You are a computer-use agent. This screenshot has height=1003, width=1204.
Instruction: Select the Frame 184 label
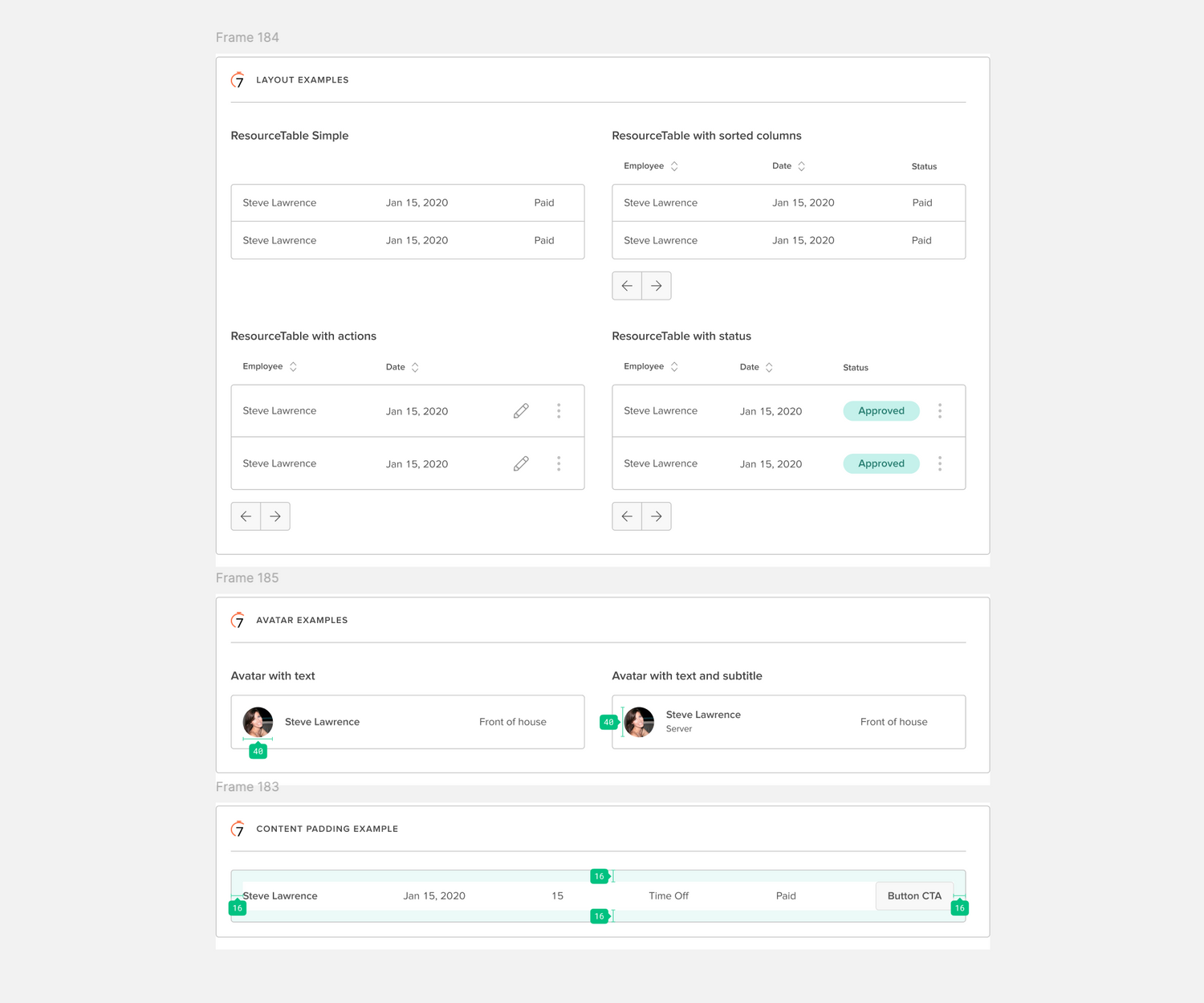(247, 38)
